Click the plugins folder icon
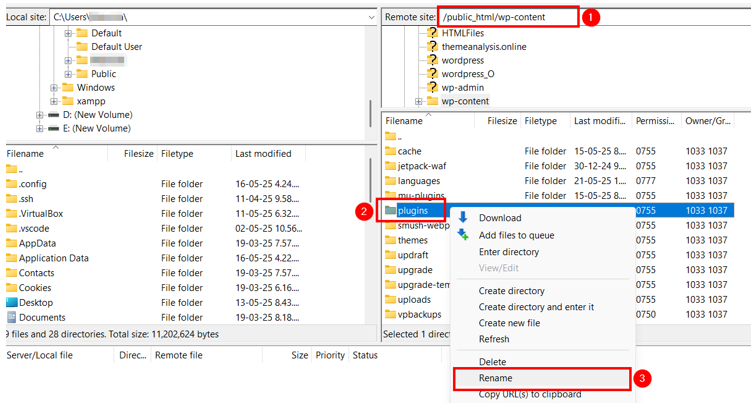Viewport: 751px width, 403px height. (x=390, y=210)
